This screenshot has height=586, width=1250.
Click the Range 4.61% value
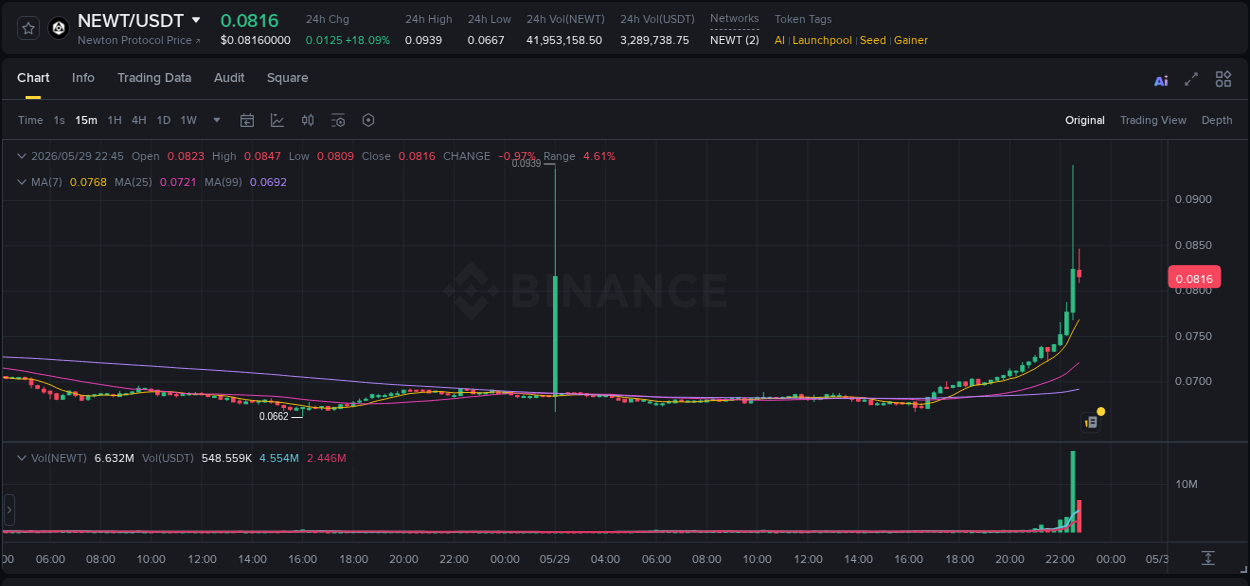coord(599,156)
